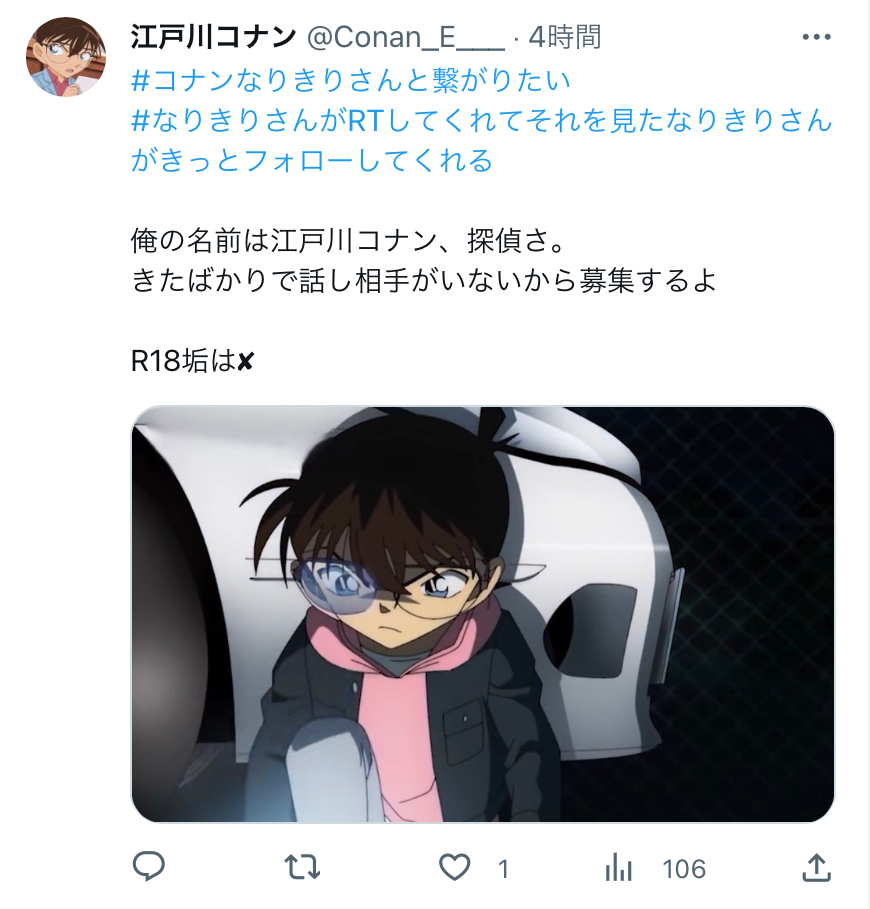The width and height of the screenshot is (870, 909).
Task: Open display name 江戸川コナン profile
Action: 213,38
